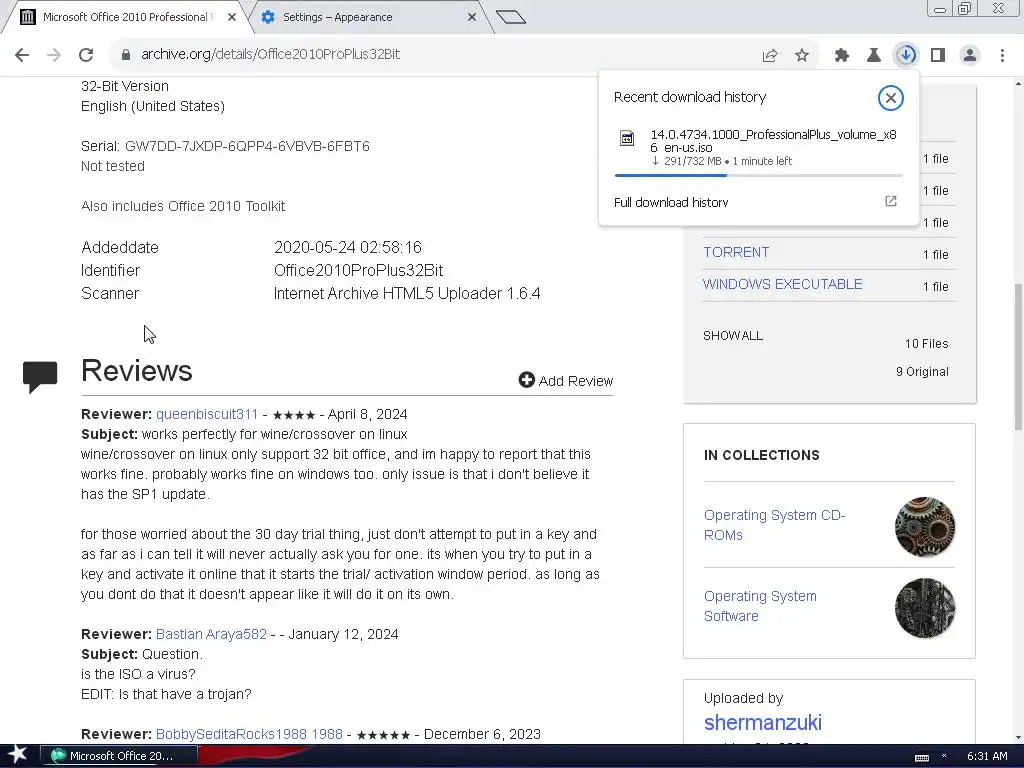The width and height of the screenshot is (1024, 768).
Task: Reload the archive.org page
Action: pos(86,55)
